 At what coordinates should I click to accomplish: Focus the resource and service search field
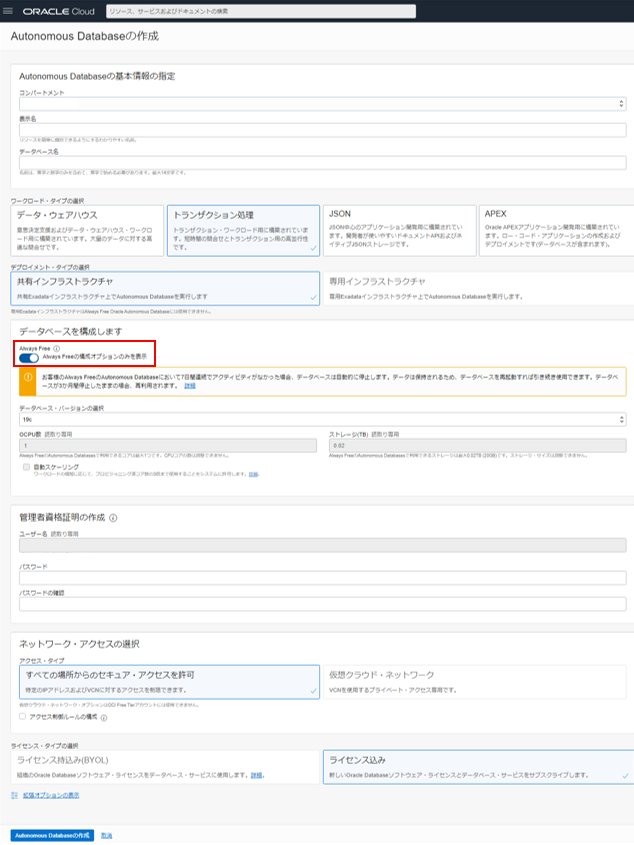261,11
